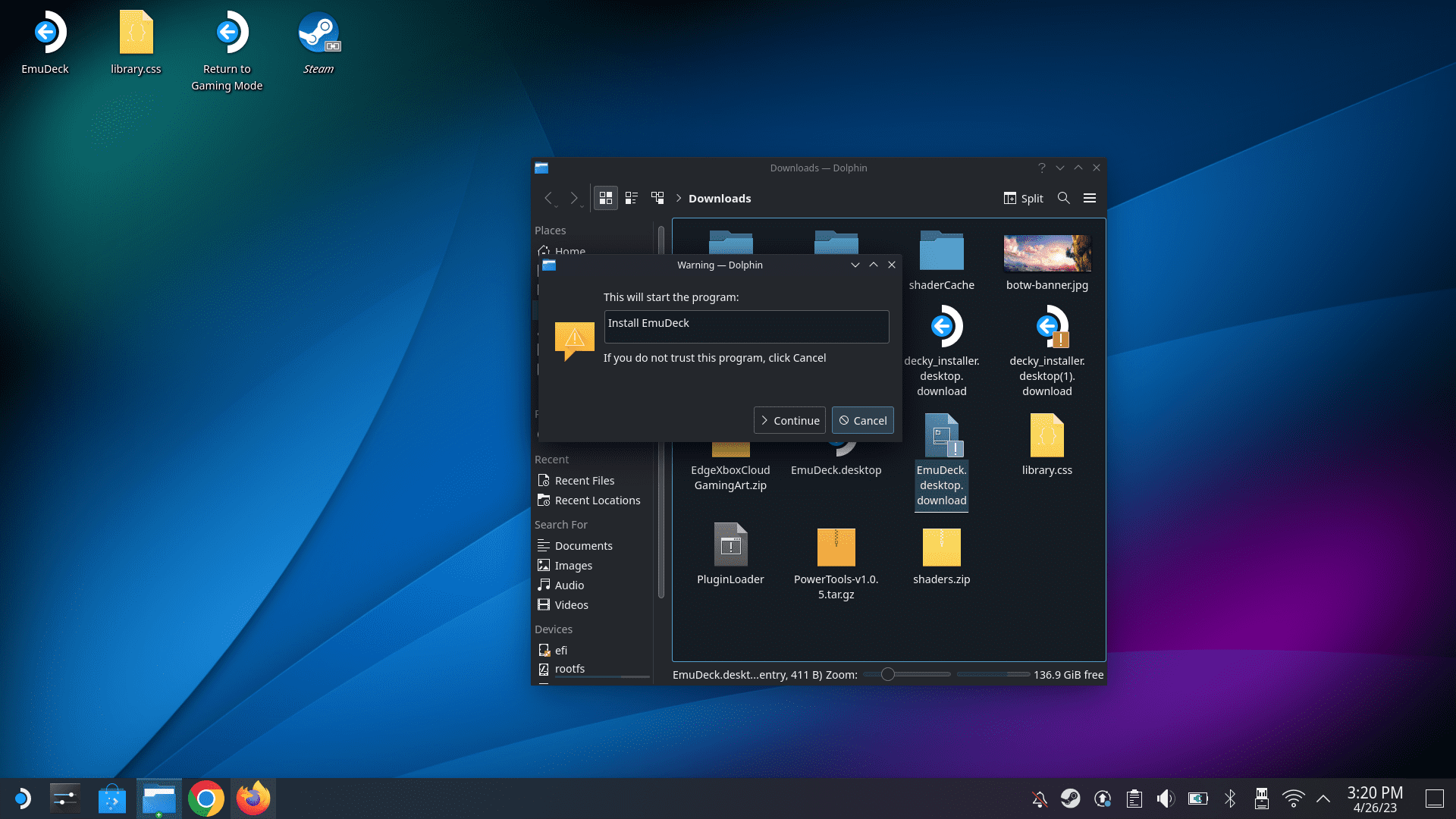
Task: Open the Return to Gaming Mode shortcut
Action: (227, 51)
